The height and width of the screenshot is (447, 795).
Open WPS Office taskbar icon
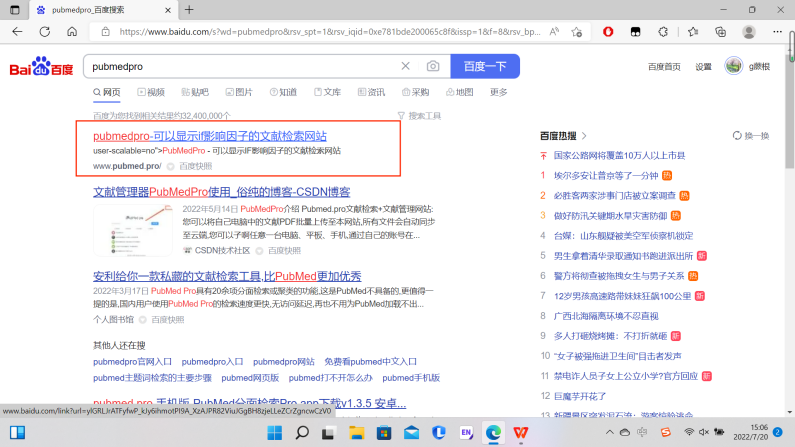[521, 433]
